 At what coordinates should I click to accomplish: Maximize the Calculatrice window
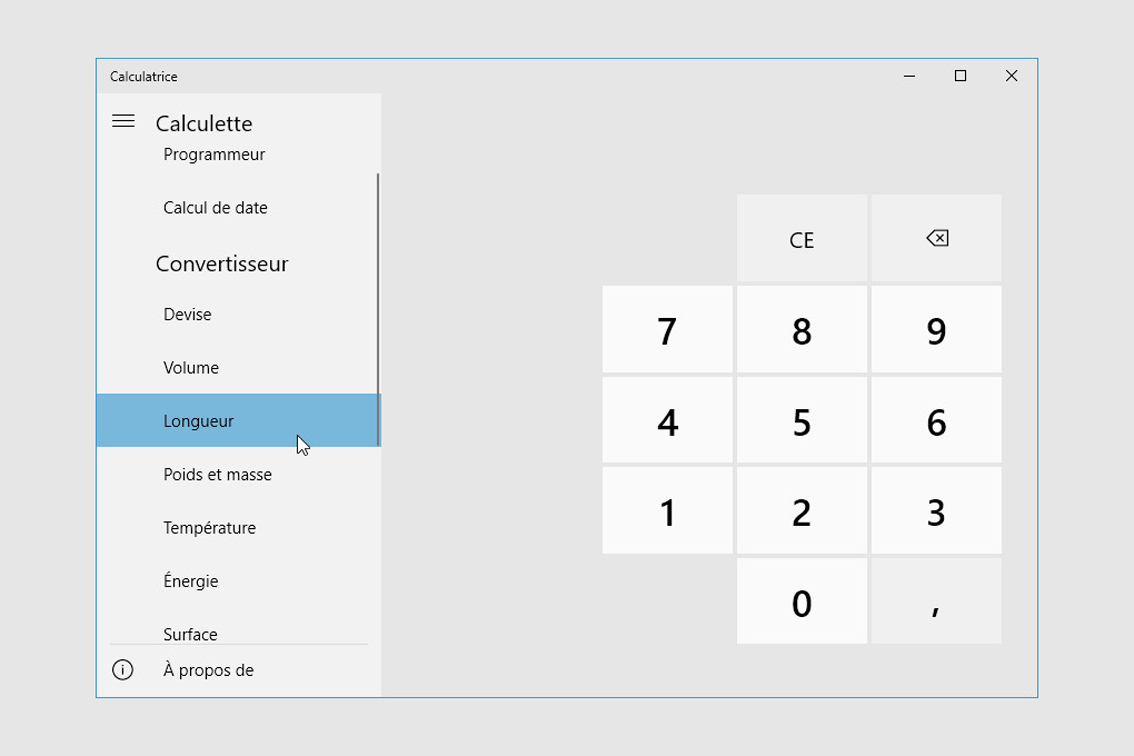[960, 76]
